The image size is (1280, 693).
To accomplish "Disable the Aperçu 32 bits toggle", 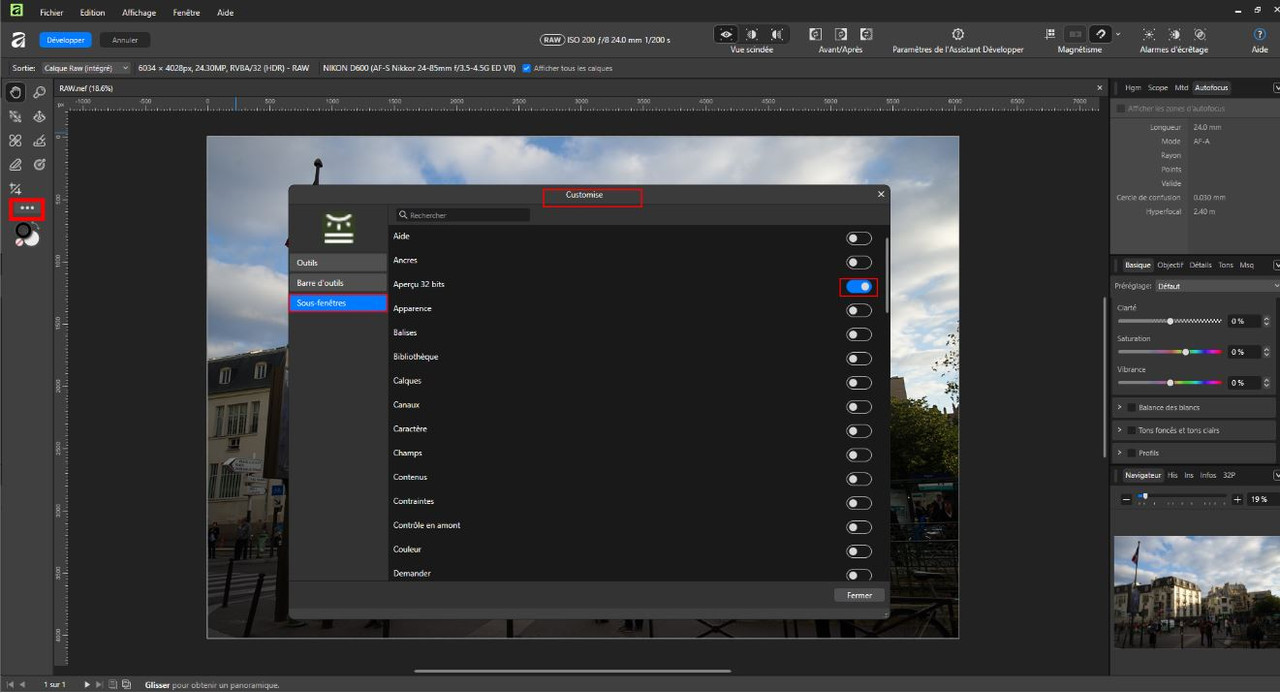I will (x=859, y=286).
